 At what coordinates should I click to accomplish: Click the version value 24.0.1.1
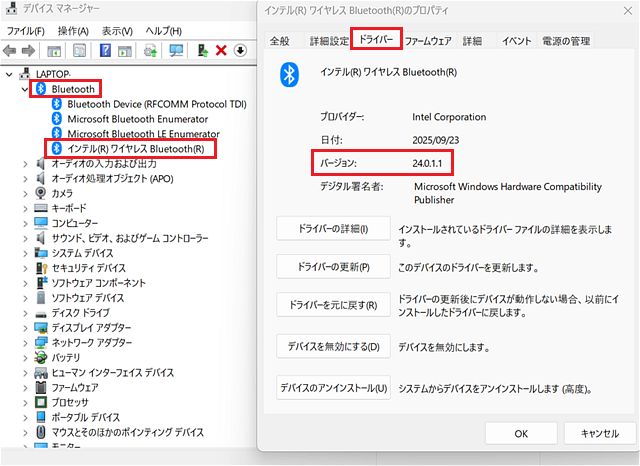click(427, 163)
